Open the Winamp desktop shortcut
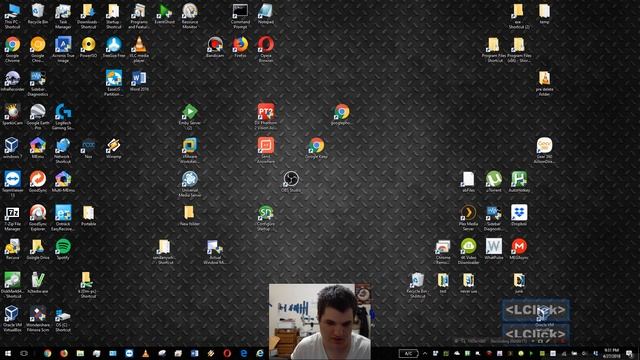The width and height of the screenshot is (640, 360). click(x=113, y=148)
